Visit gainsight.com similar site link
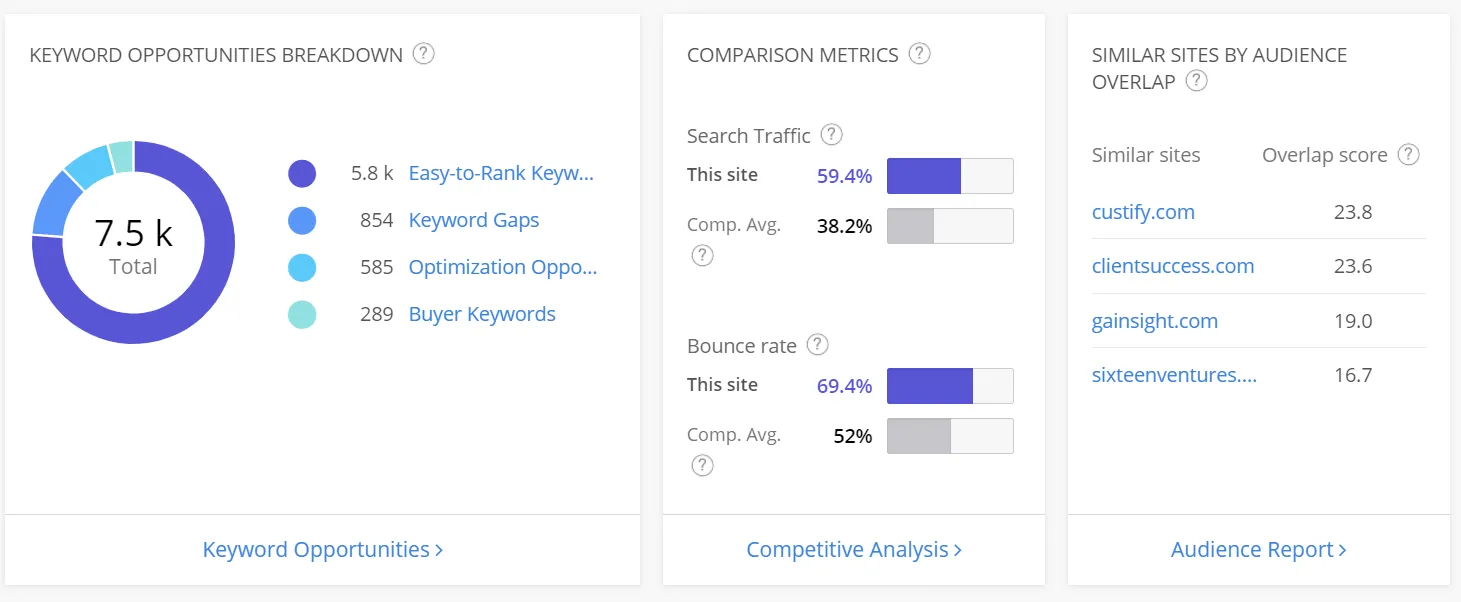 pos(1155,321)
